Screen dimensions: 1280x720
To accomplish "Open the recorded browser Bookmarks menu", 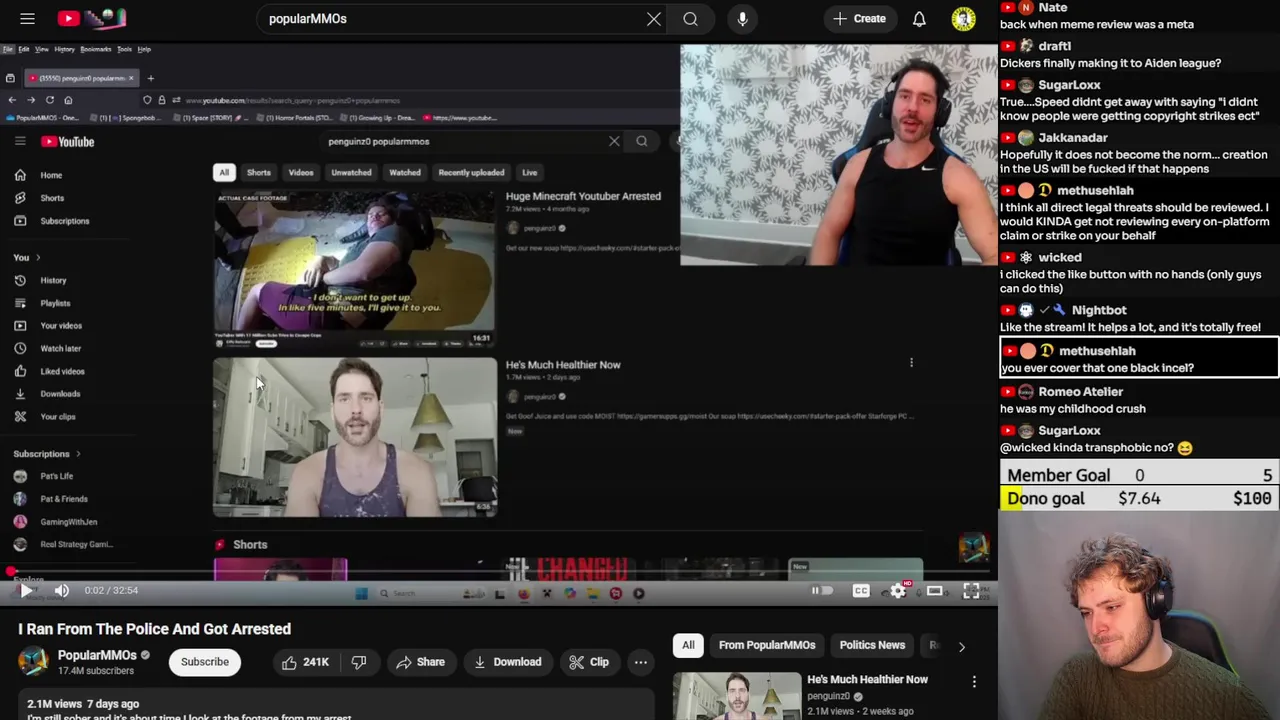I will pos(96,49).
